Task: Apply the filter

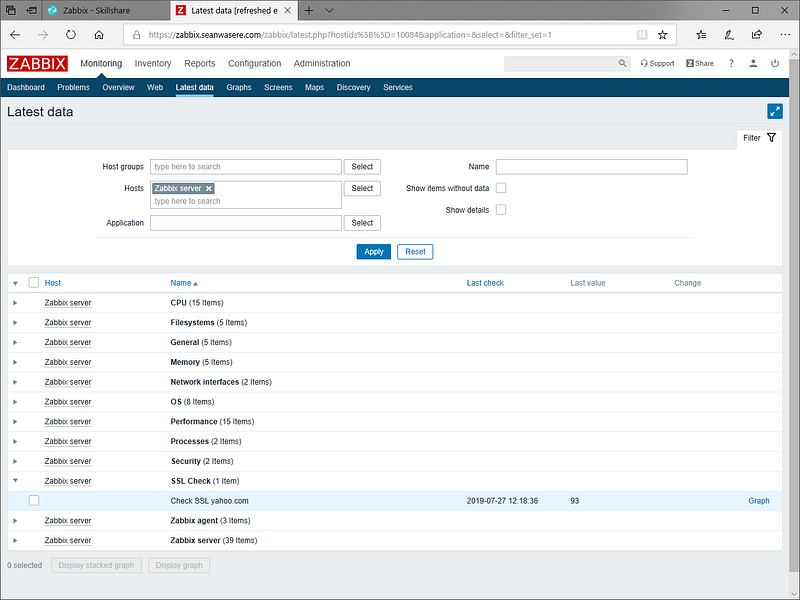Action: [x=373, y=252]
